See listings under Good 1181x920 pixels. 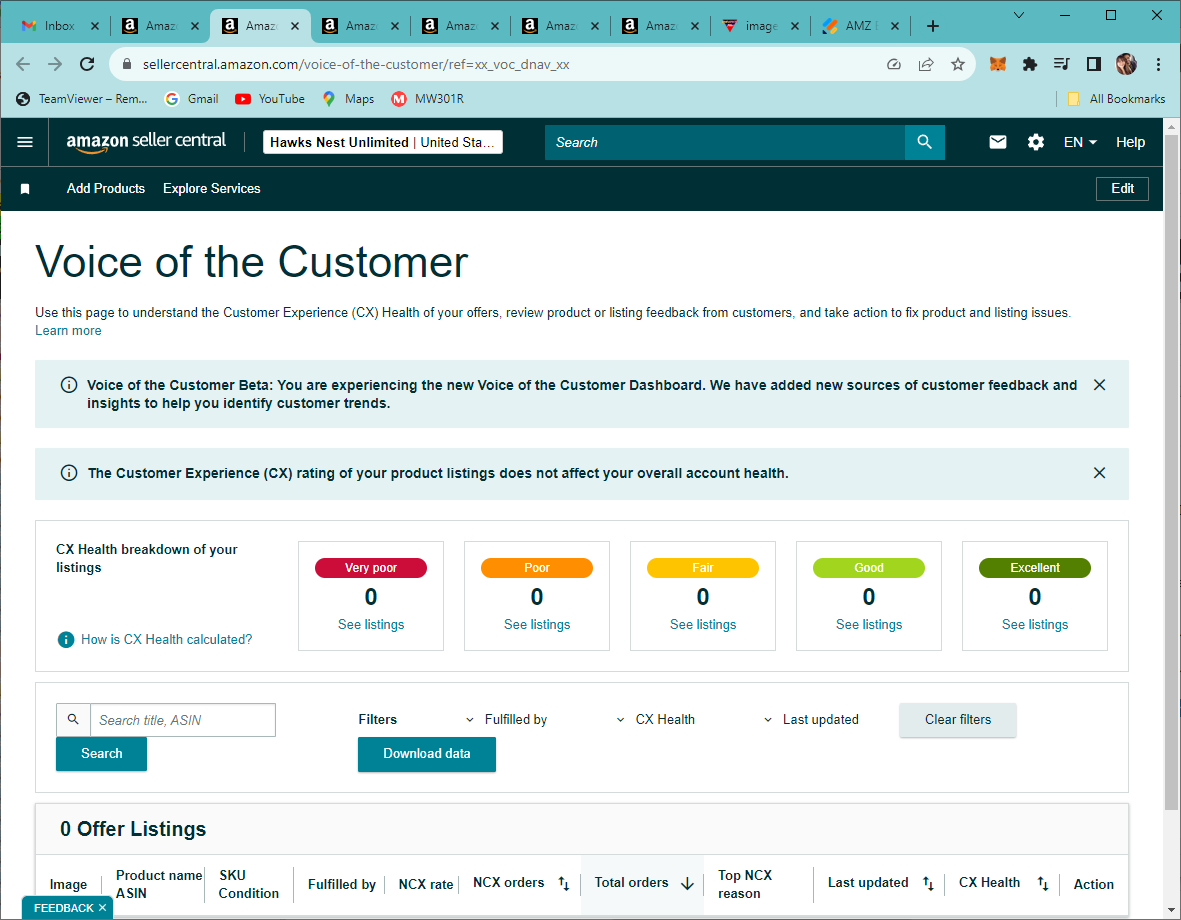pos(868,625)
